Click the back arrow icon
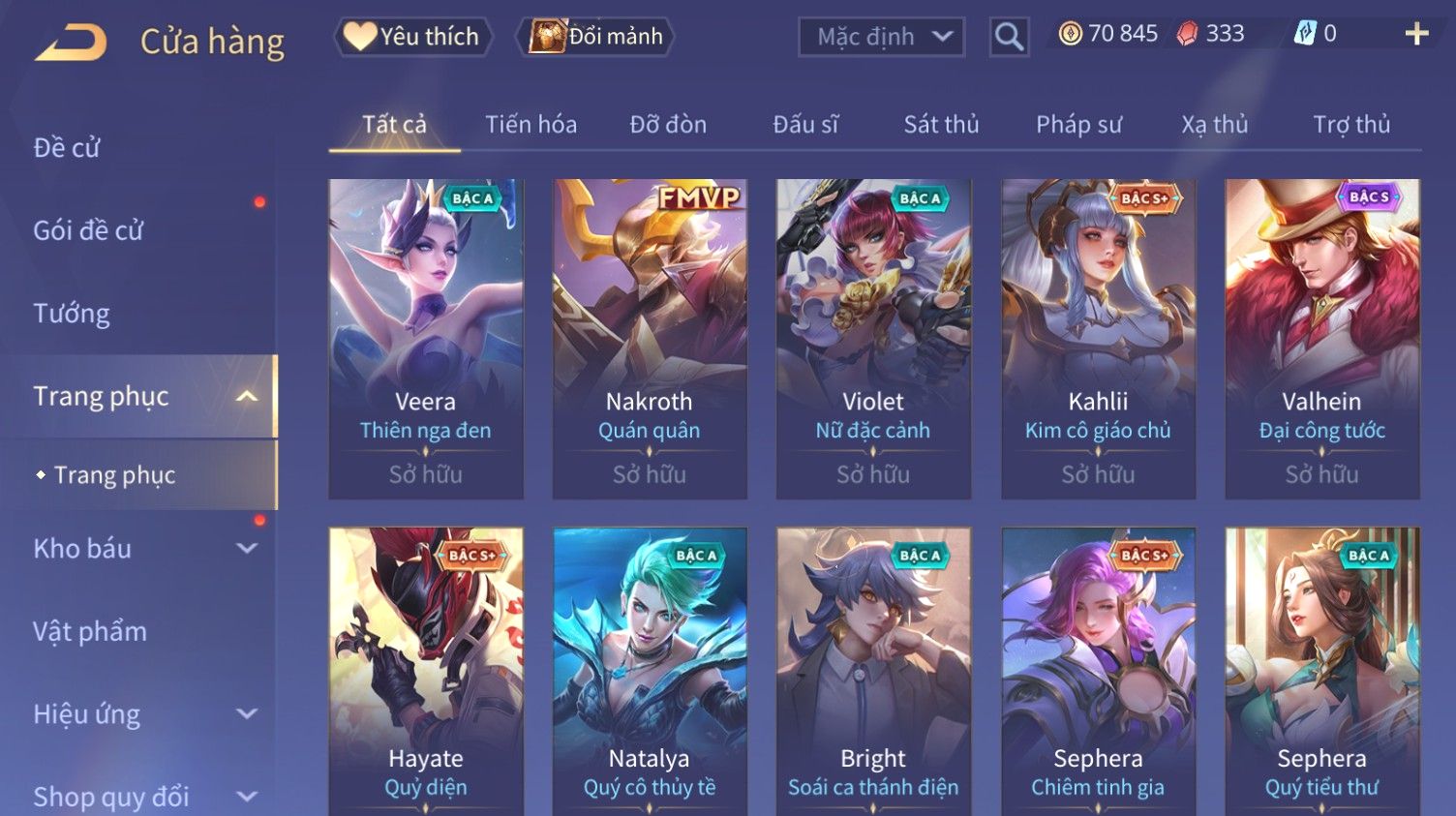1456x816 pixels. point(71,43)
